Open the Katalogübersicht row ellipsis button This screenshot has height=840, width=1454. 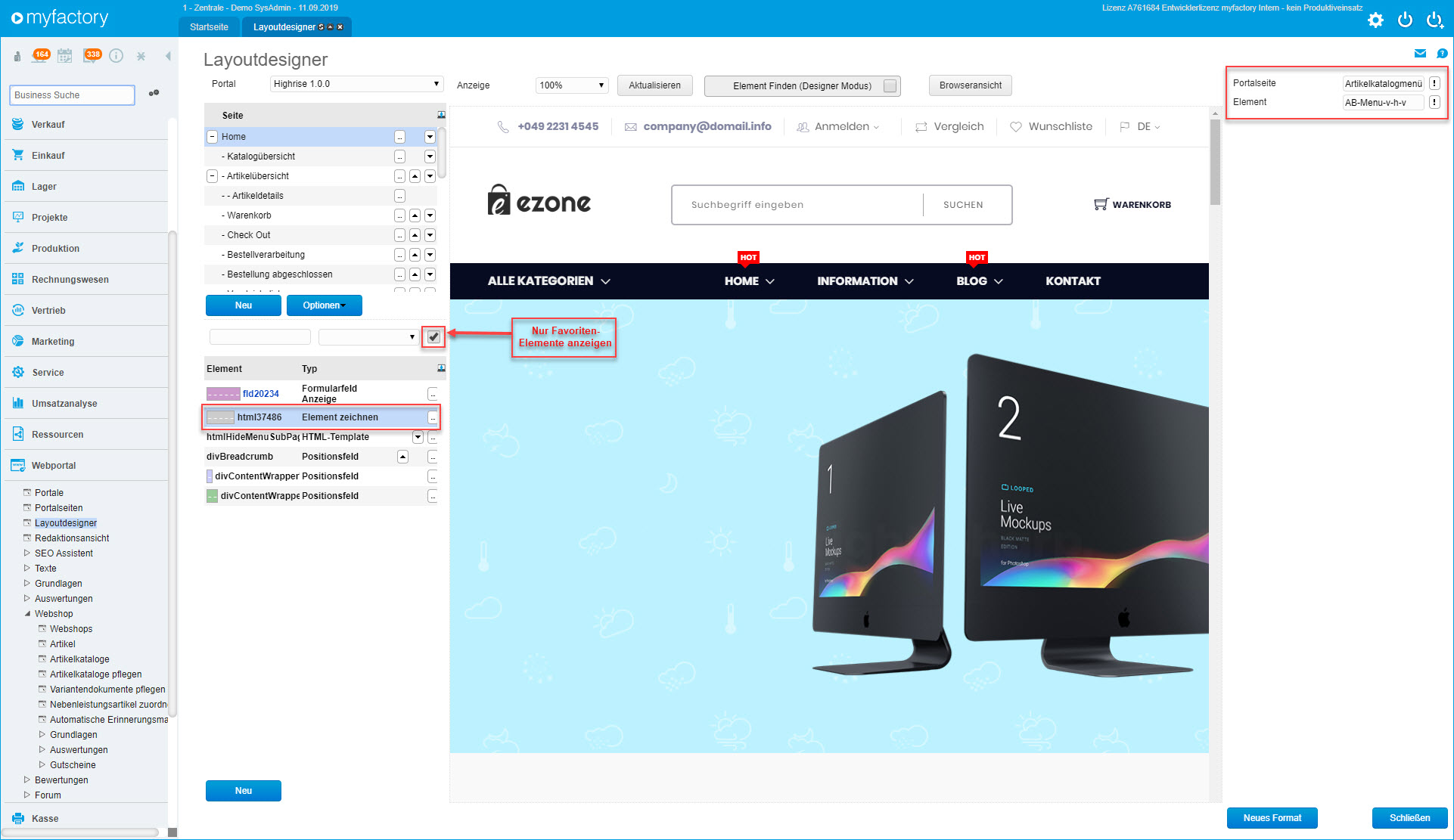(399, 157)
